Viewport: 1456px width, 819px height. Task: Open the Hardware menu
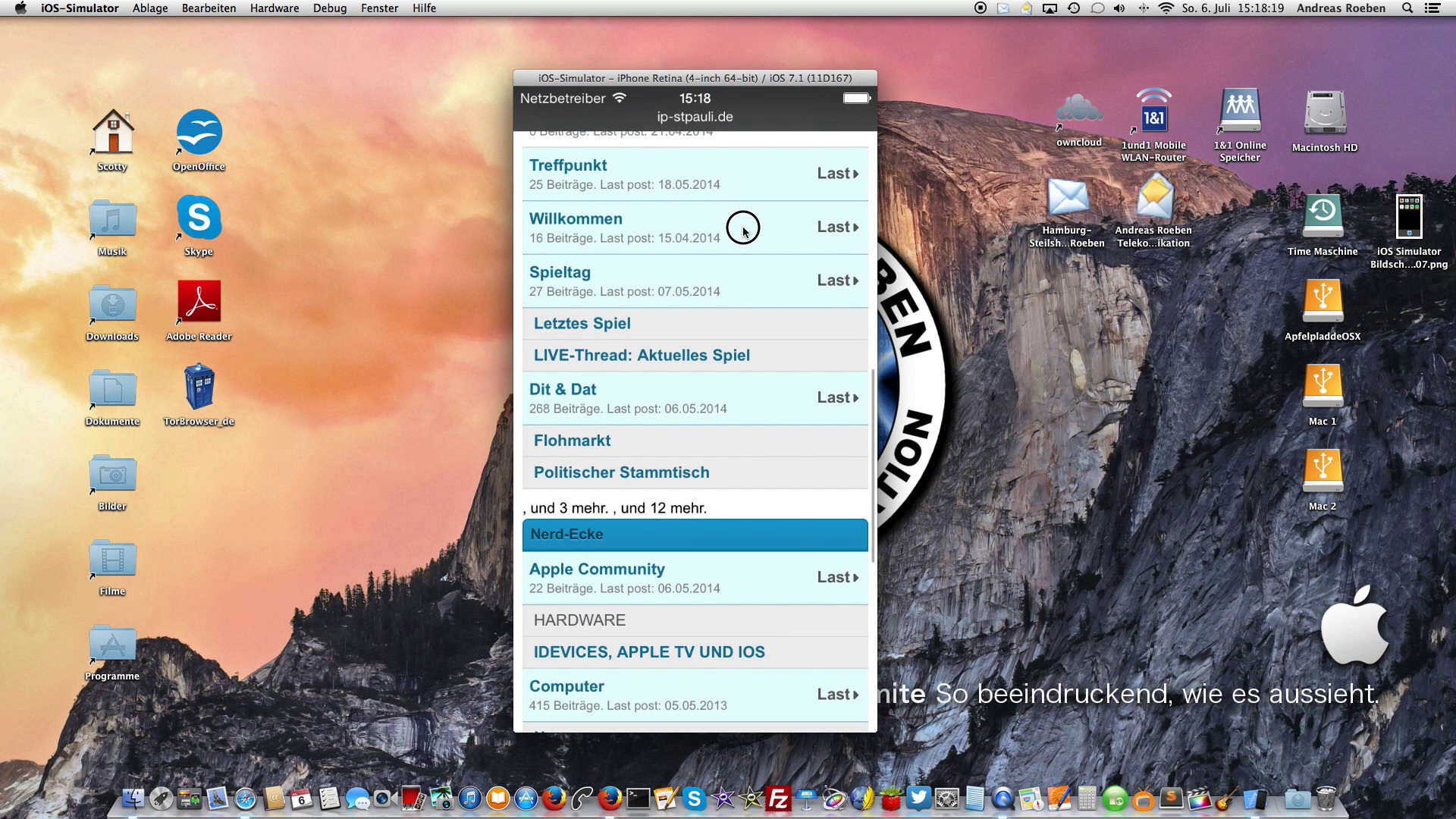(x=274, y=8)
